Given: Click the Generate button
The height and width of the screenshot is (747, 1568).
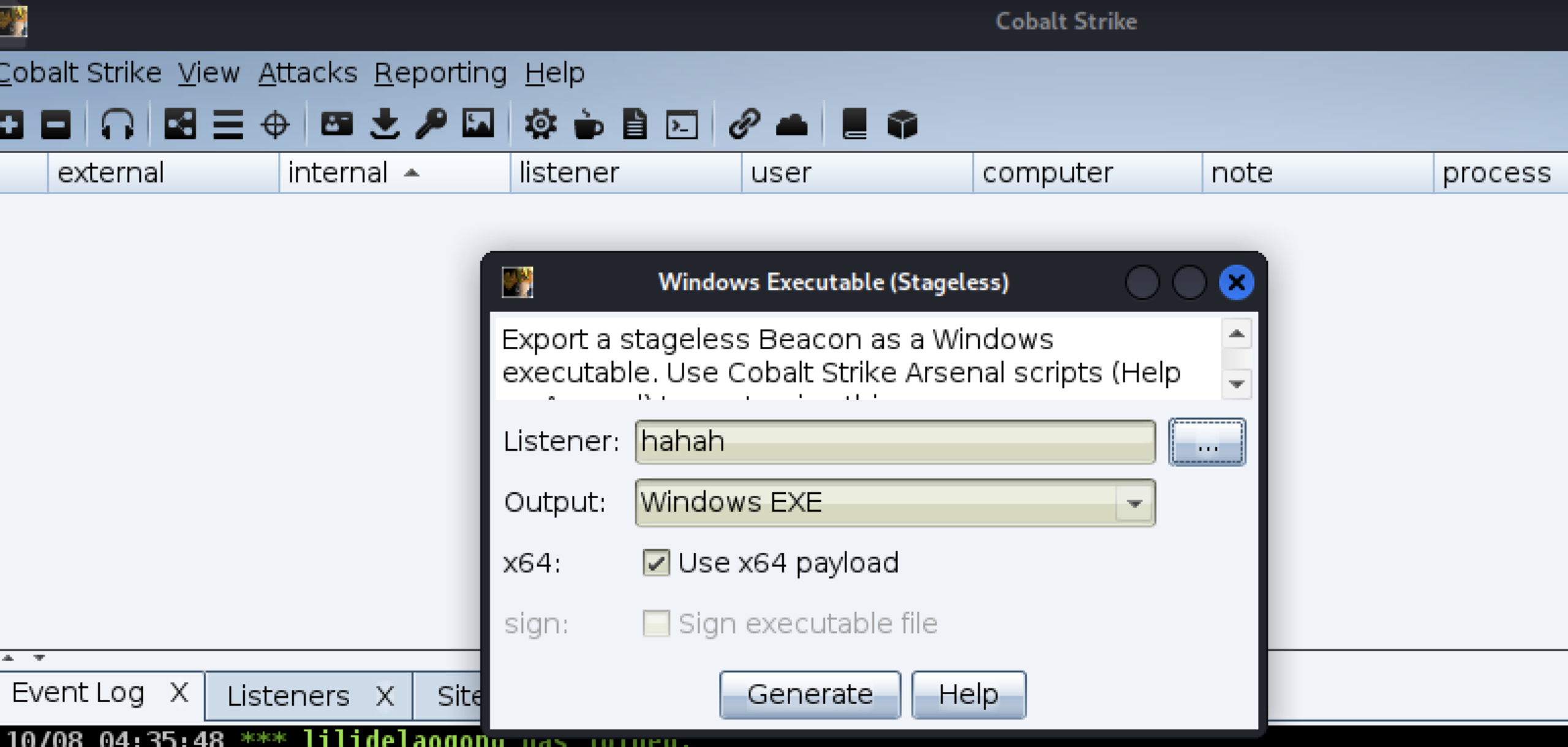Looking at the screenshot, I should pos(810,694).
